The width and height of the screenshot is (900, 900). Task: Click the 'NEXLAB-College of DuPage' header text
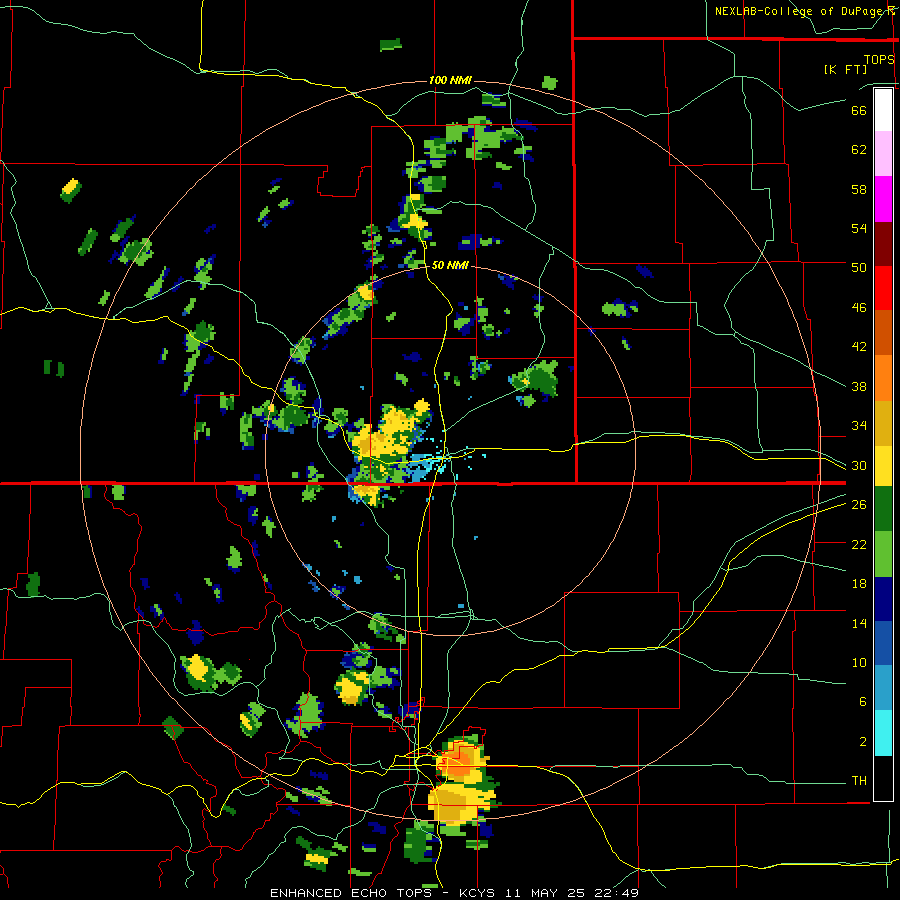pyautogui.click(x=799, y=11)
